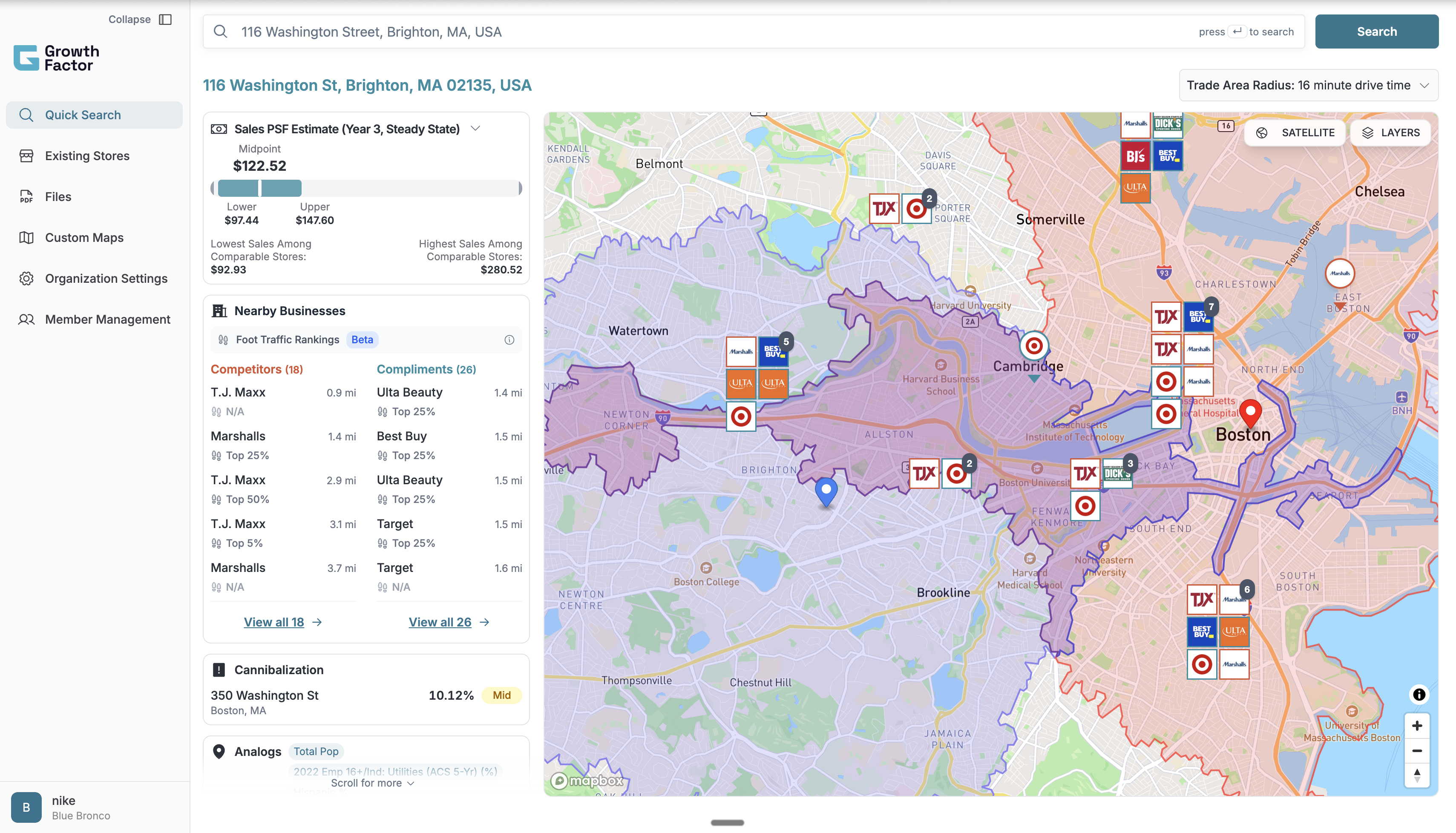Image resolution: width=1456 pixels, height=833 pixels.
Task: Click Scroll for more expander
Action: tap(372, 783)
